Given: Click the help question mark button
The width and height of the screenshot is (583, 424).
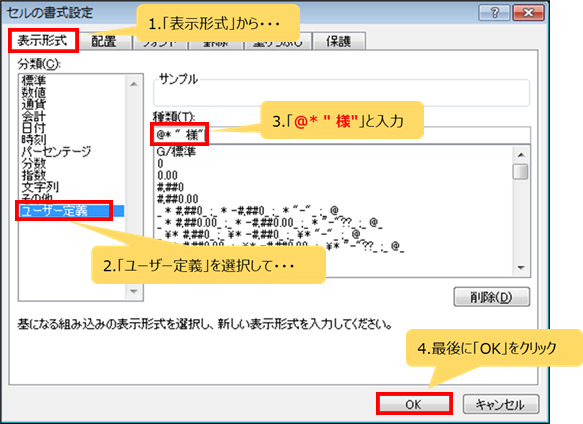Looking at the screenshot, I should (495, 13).
